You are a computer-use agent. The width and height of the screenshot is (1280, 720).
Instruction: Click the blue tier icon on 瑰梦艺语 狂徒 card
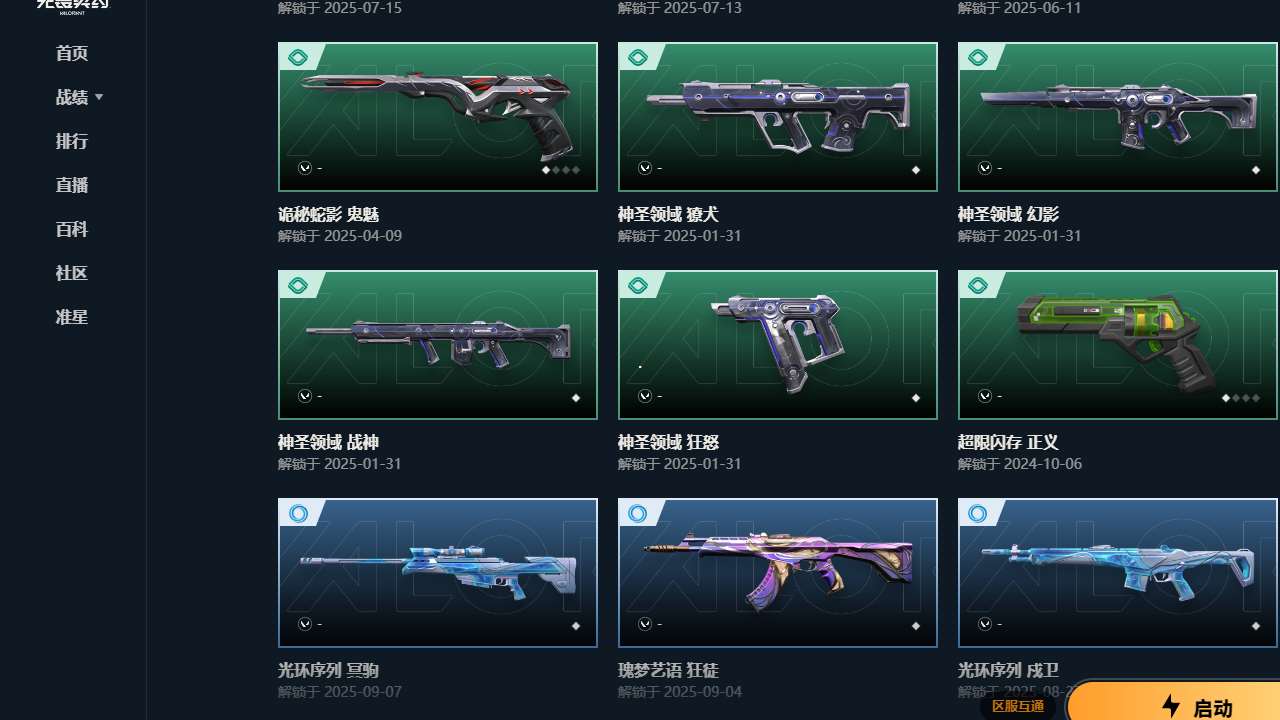coord(638,514)
